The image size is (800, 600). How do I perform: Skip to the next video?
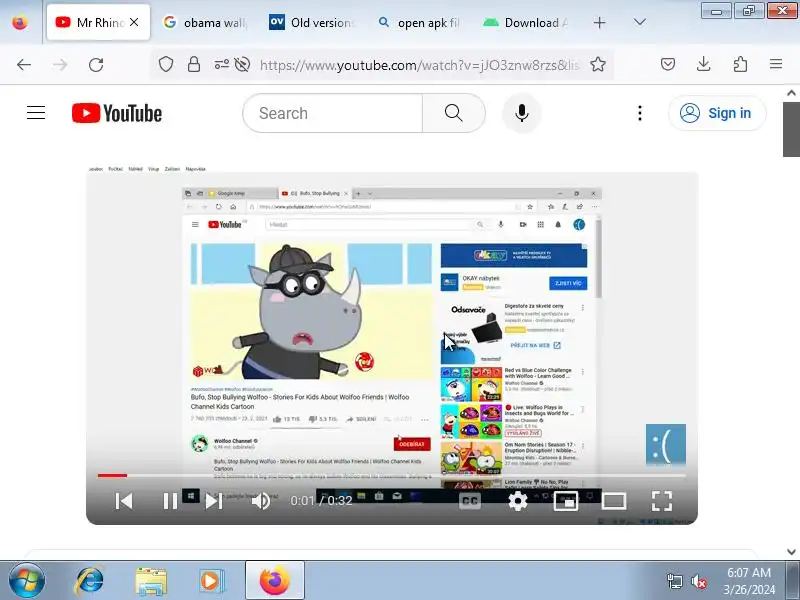pyautogui.click(x=214, y=501)
